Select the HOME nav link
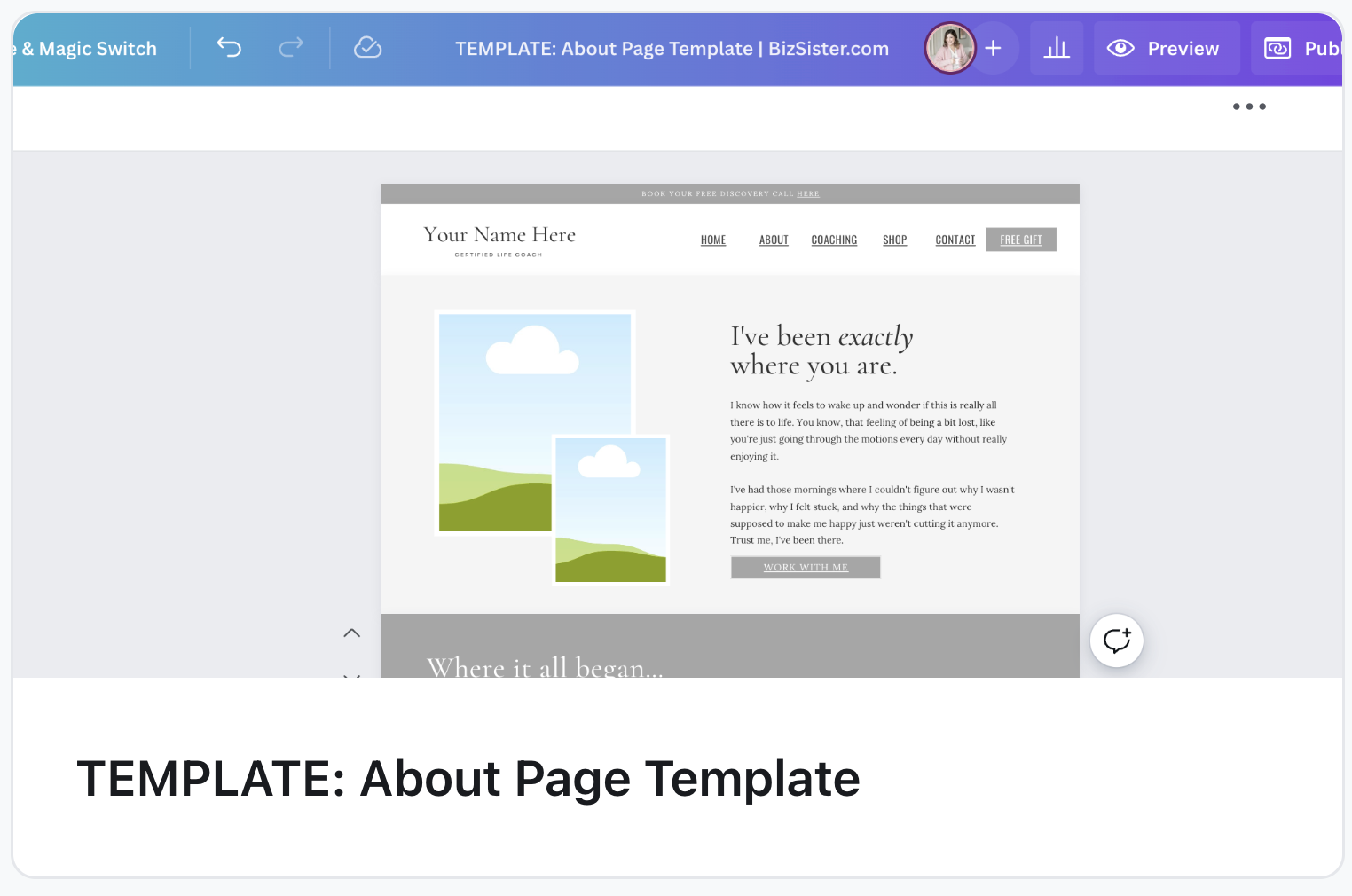The image size is (1352, 896). pyautogui.click(x=713, y=240)
